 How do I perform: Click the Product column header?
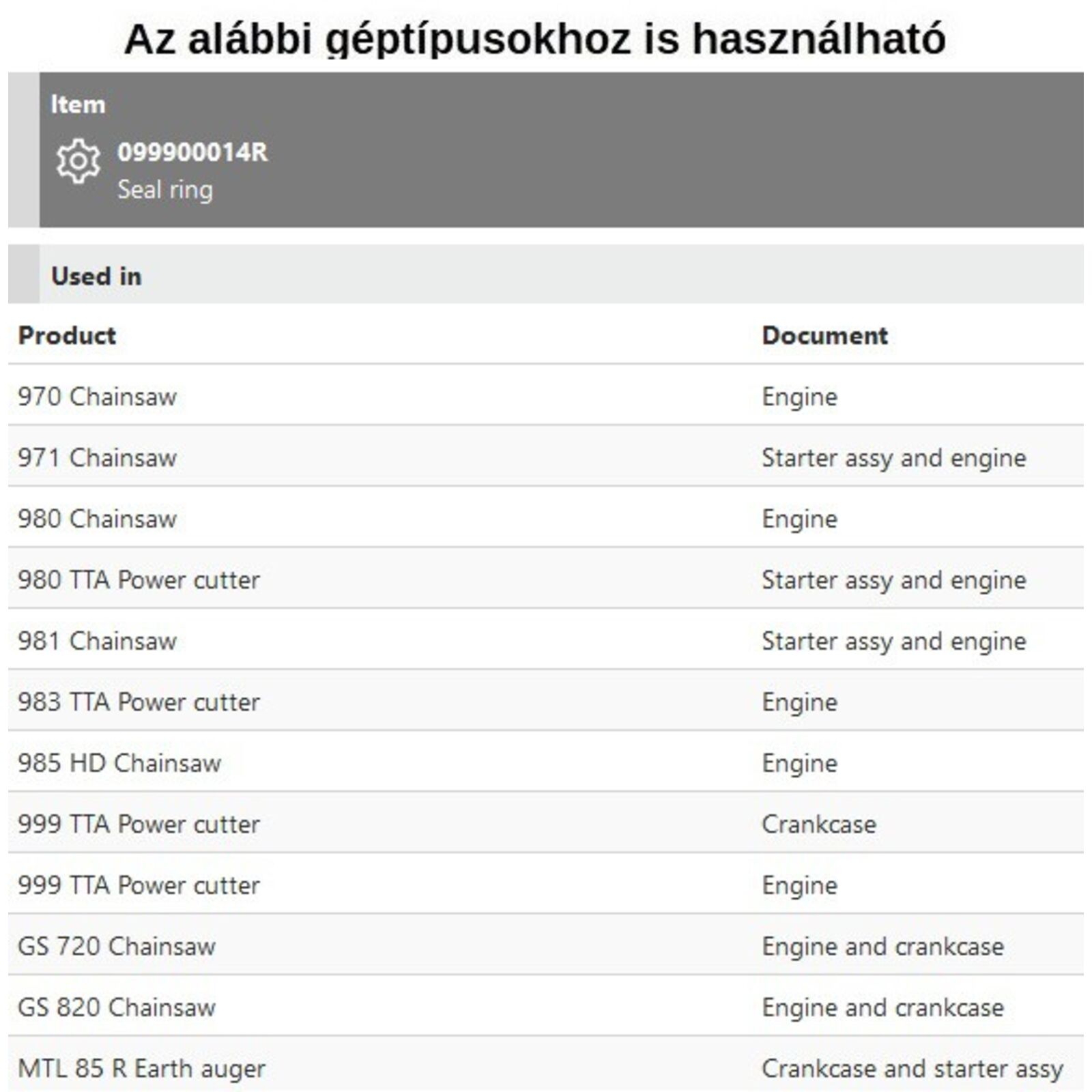tap(67, 336)
